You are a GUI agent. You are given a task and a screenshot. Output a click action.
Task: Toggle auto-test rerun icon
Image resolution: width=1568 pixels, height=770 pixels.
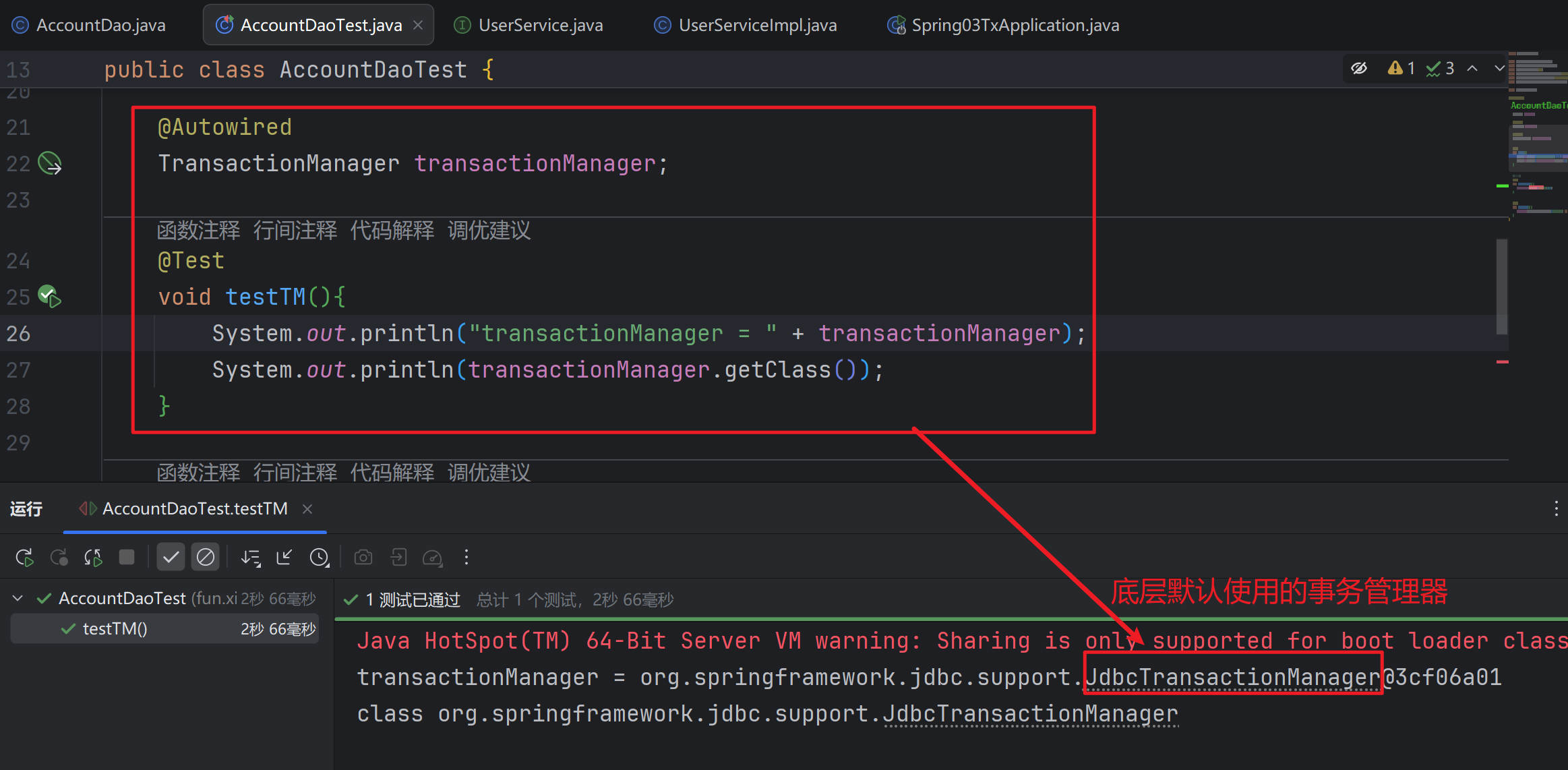tap(92, 557)
